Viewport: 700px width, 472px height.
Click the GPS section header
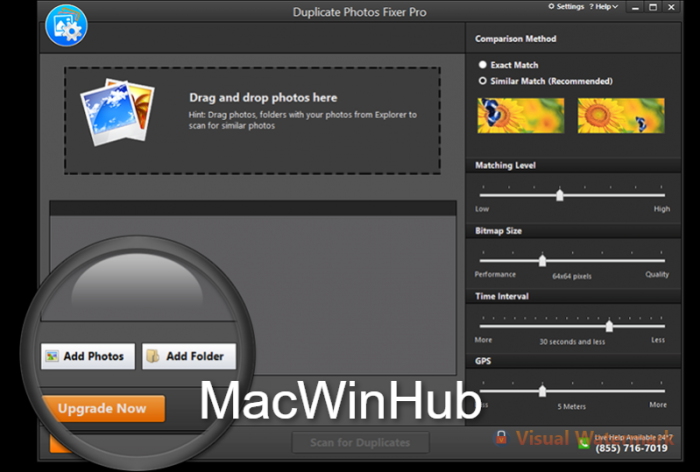coord(483,361)
